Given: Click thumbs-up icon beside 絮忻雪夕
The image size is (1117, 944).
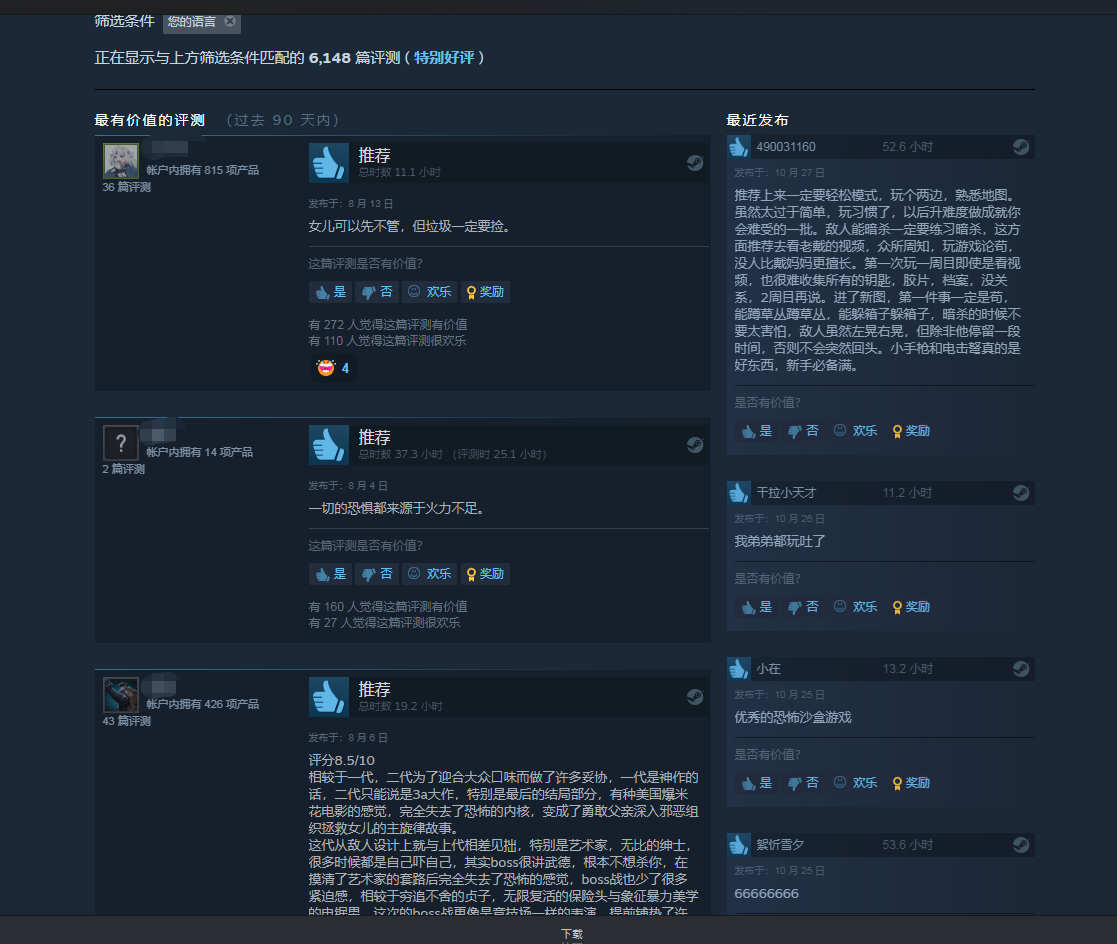Looking at the screenshot, I should click(739, 845).
